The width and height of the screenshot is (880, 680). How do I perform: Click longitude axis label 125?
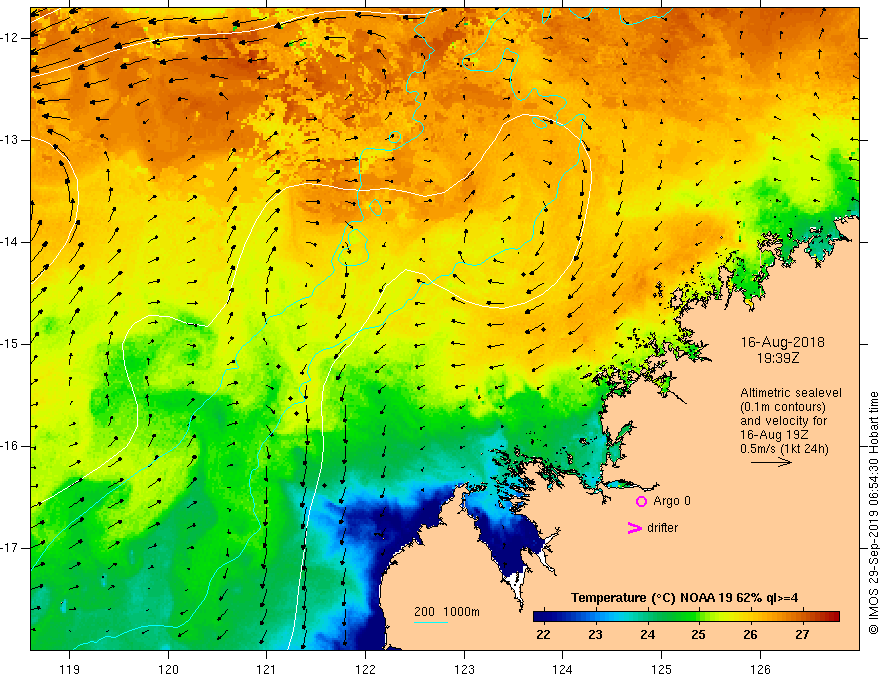tap(662, 669)
